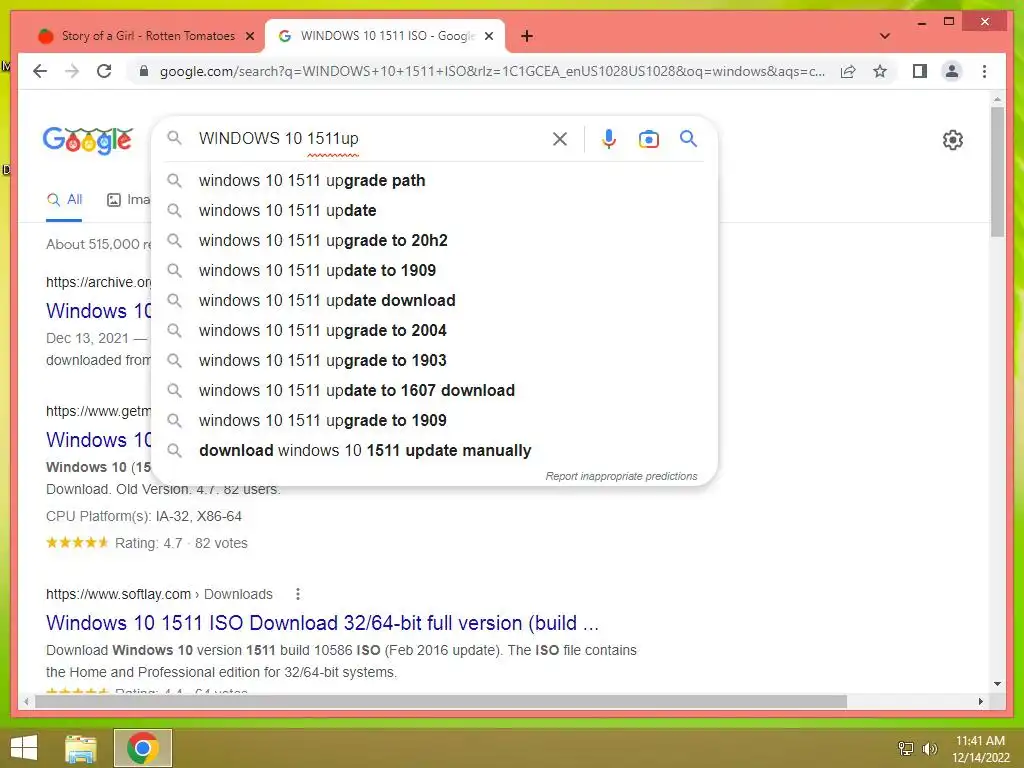
Task: Open the Chrome side panel
Action: pyautogui.click(x=920, y=71)
